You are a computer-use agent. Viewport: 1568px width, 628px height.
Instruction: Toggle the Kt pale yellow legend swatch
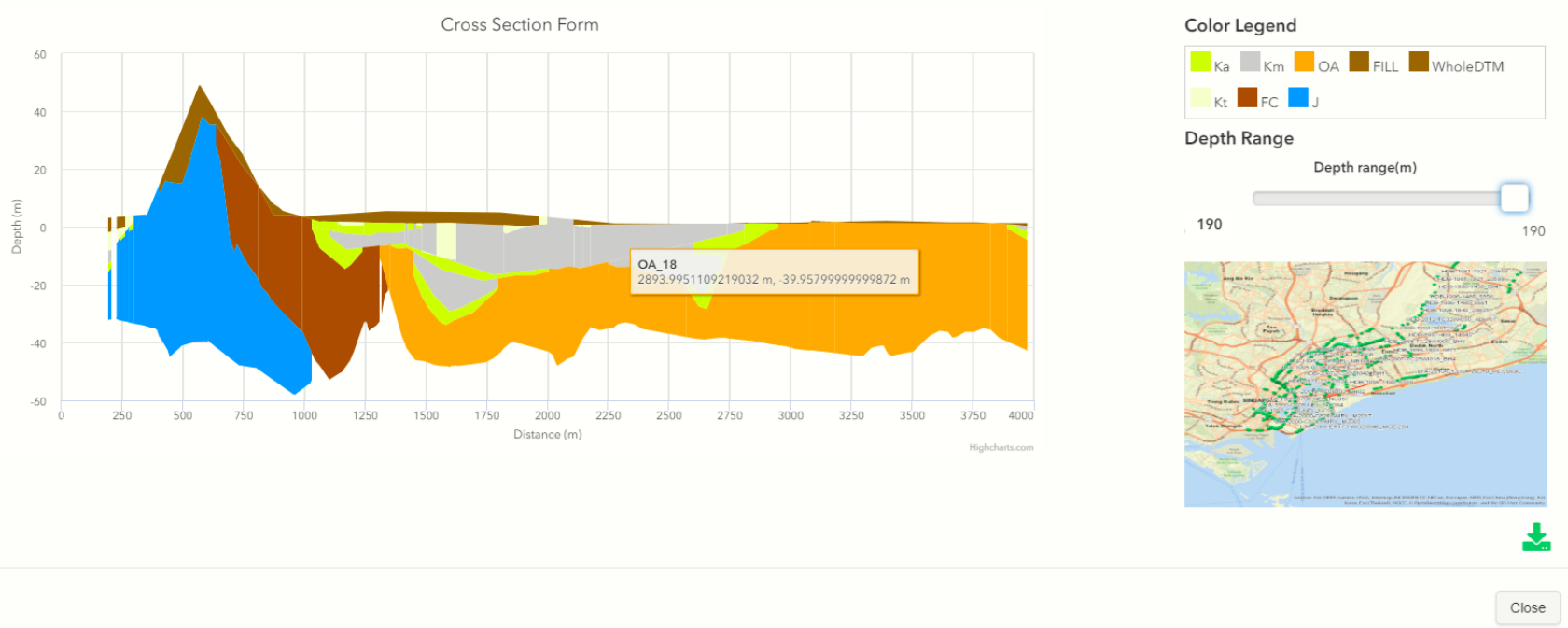pyautogui.click(x=1200, y=97)
